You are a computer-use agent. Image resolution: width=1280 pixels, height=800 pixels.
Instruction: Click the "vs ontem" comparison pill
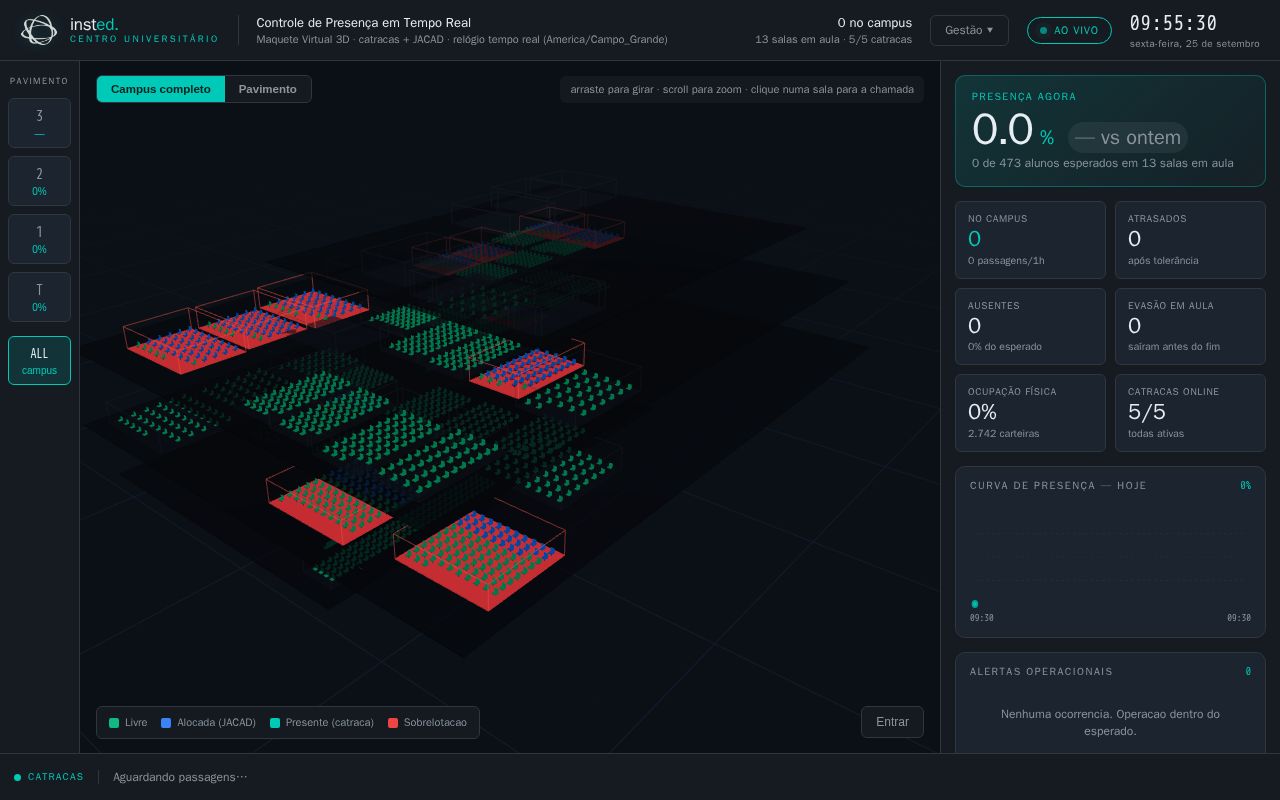1128,137
